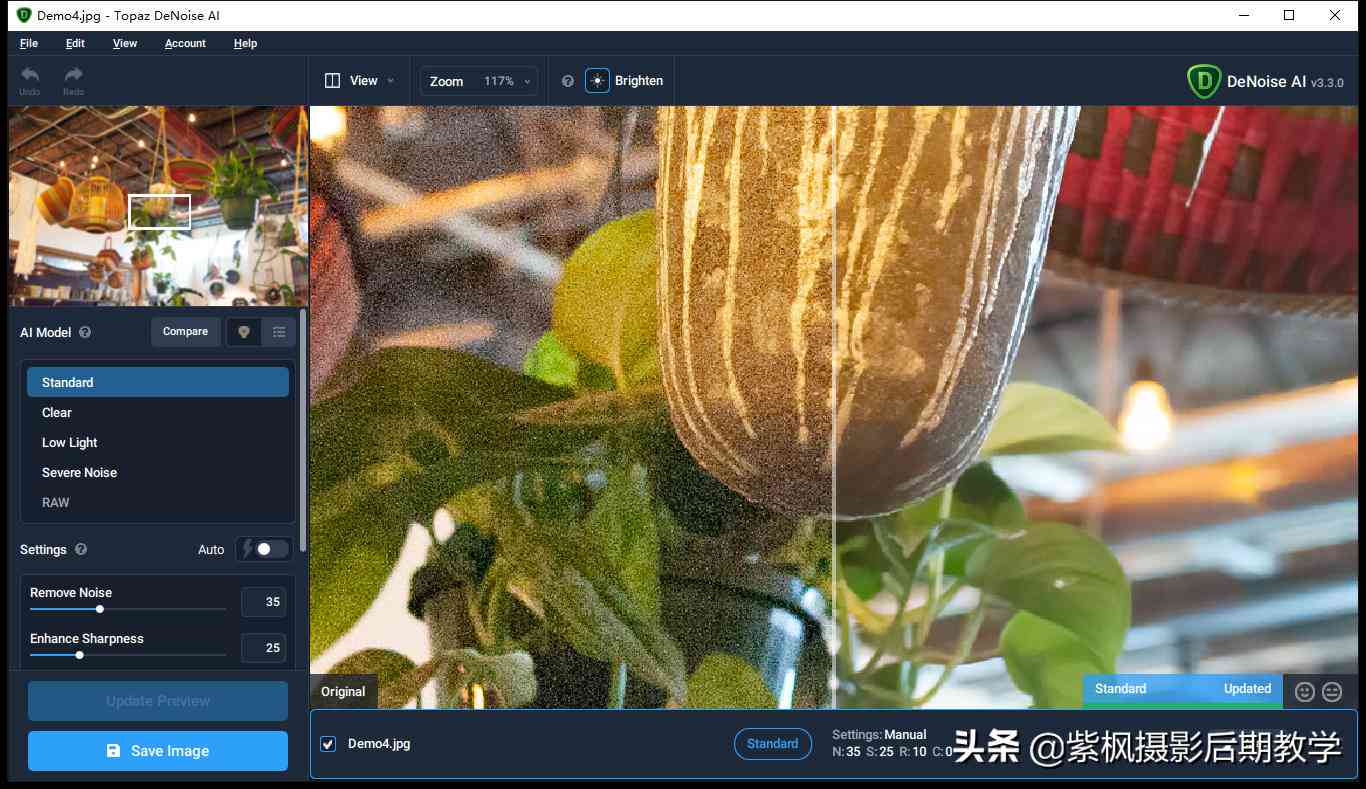Click the Brighten sun icon
Viewport: 1366px width, 789px height.
(x=597, y=81)
